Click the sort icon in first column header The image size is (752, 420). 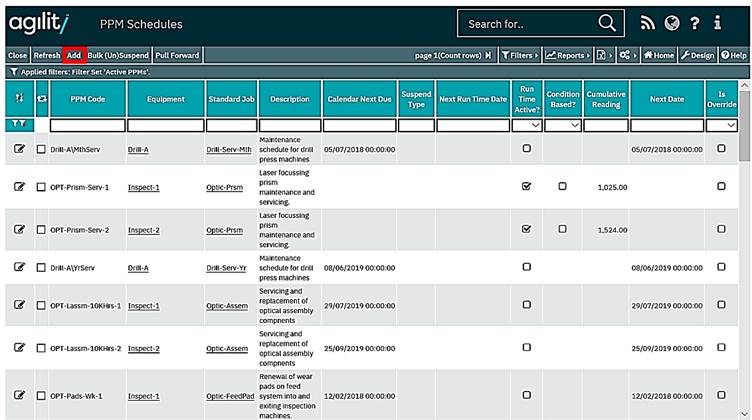pos(19,99)
